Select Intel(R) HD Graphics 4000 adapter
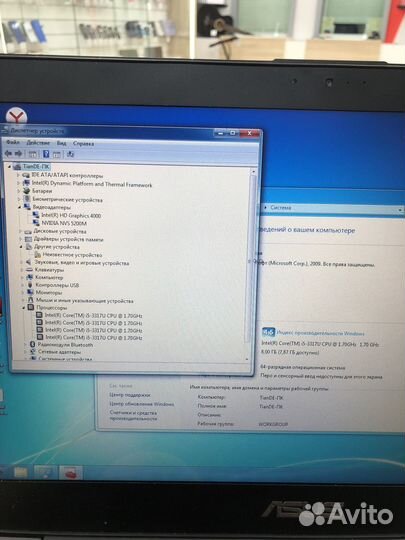 (71, 216)
